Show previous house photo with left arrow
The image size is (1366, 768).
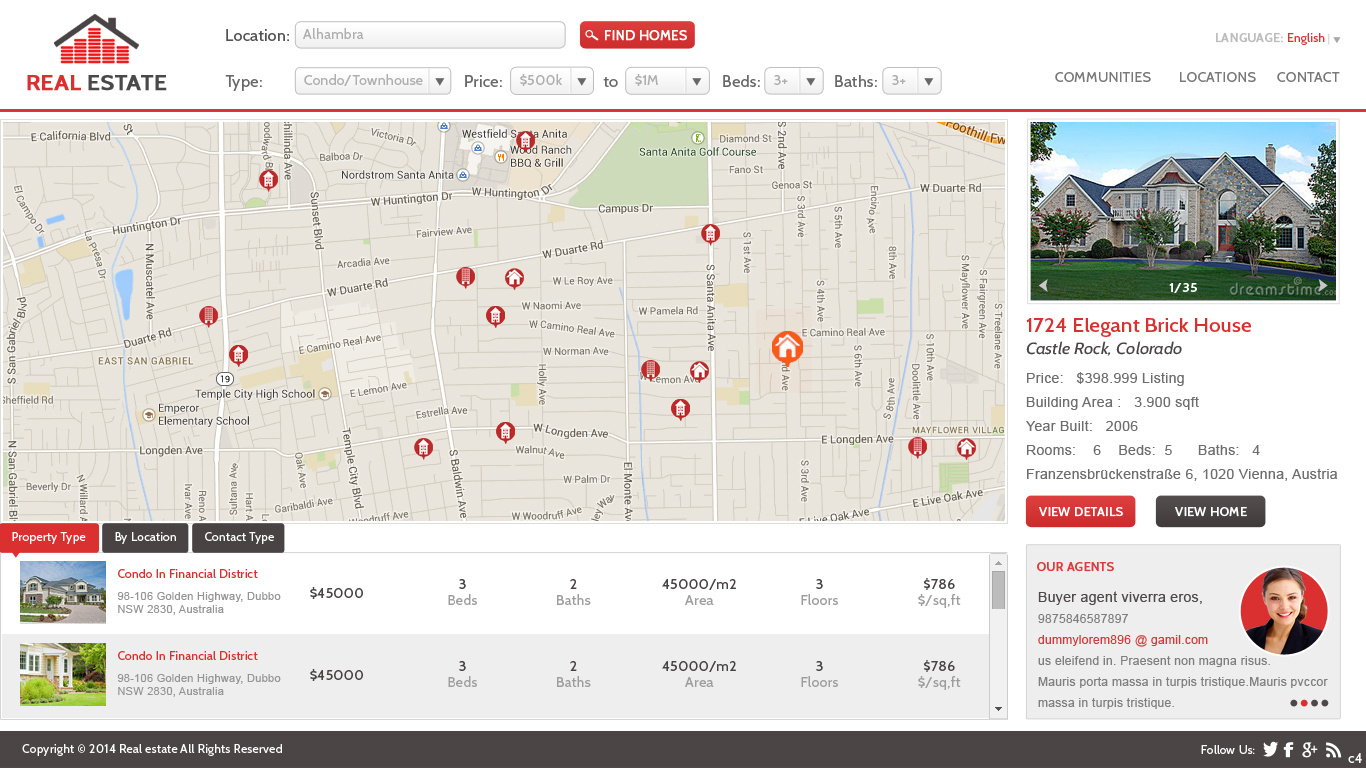pyautogui.click(x=1043, y=286)
